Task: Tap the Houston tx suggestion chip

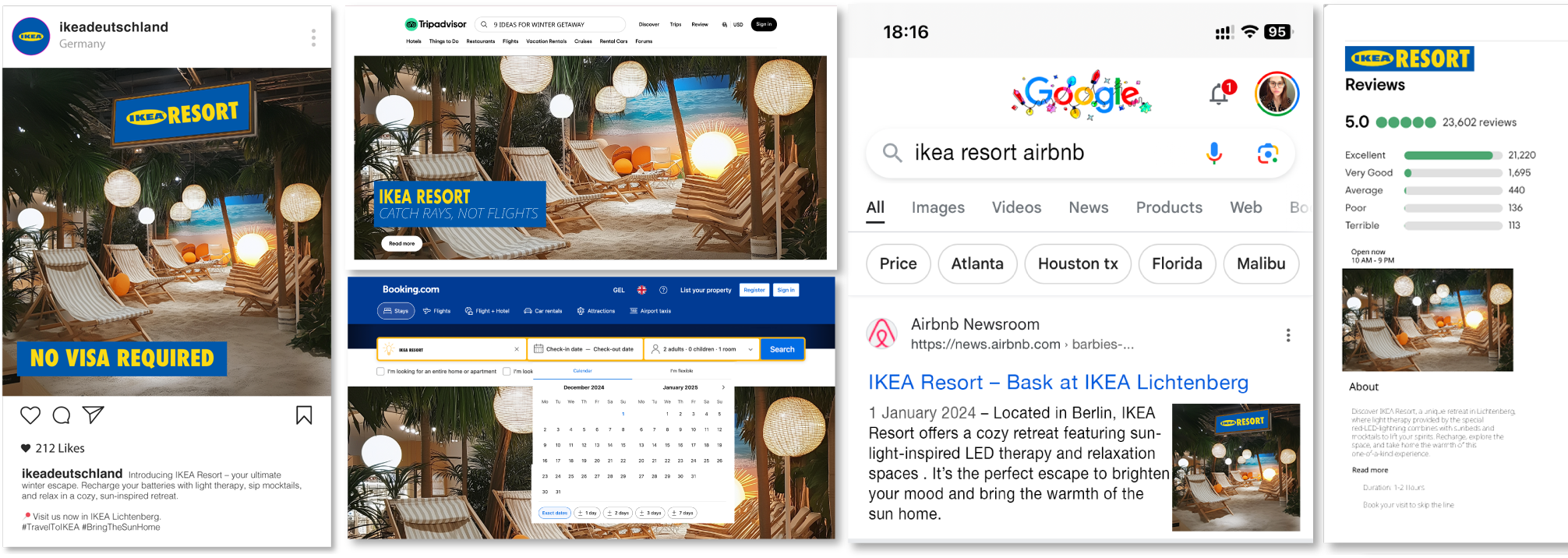Action: (1078, 264)
